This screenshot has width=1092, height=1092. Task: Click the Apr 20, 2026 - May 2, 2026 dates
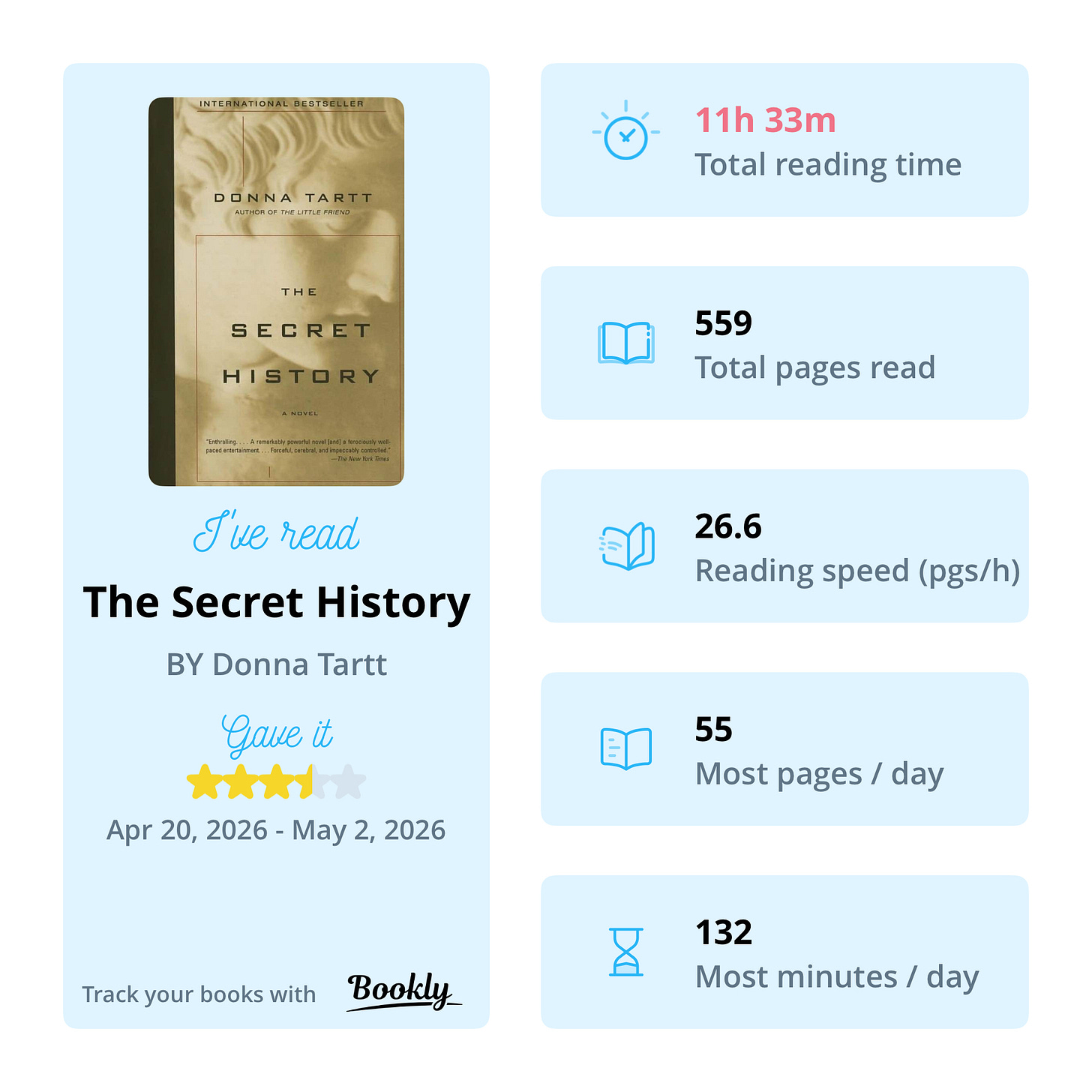coord(276,830)
